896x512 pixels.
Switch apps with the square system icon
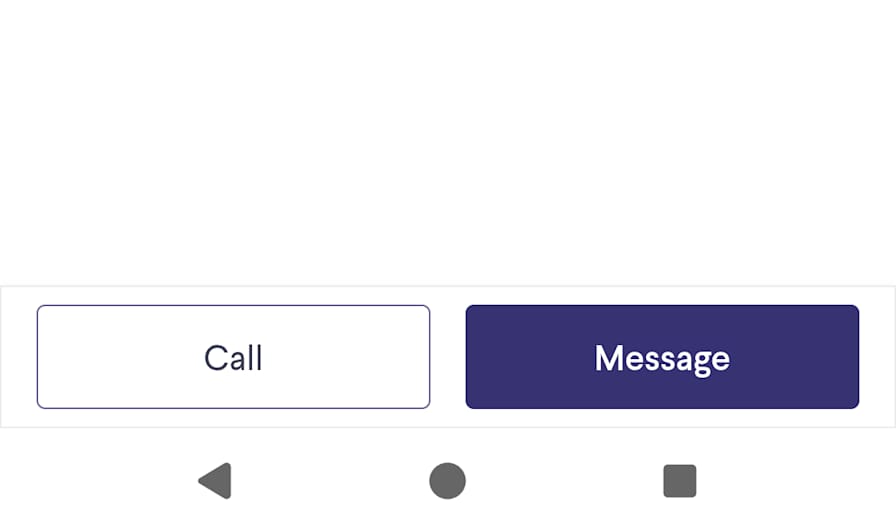[x=679, y=481]
